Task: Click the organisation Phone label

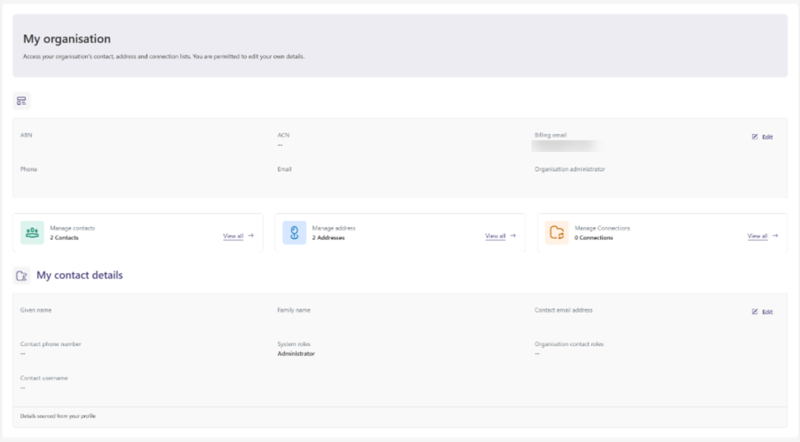Action: pos(29,169)
